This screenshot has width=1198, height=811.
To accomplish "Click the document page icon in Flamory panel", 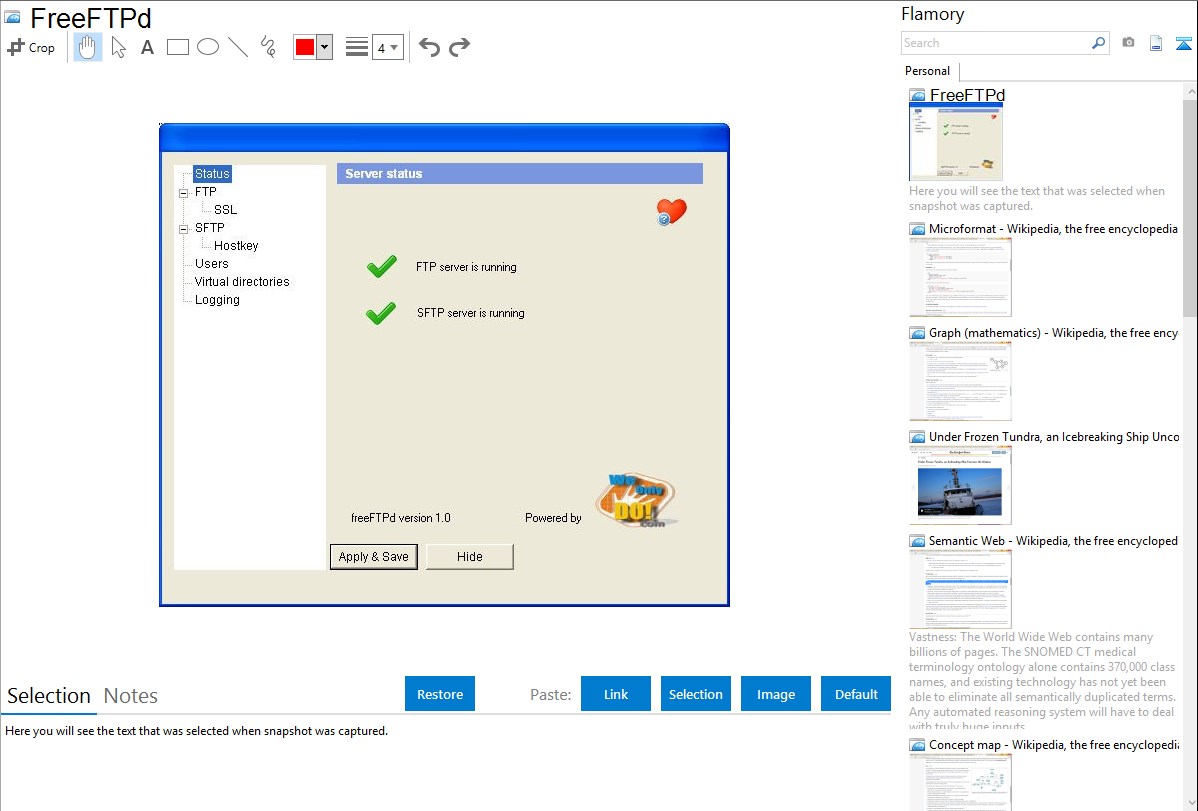I will pyautogui.click(x=1156, y=43).
